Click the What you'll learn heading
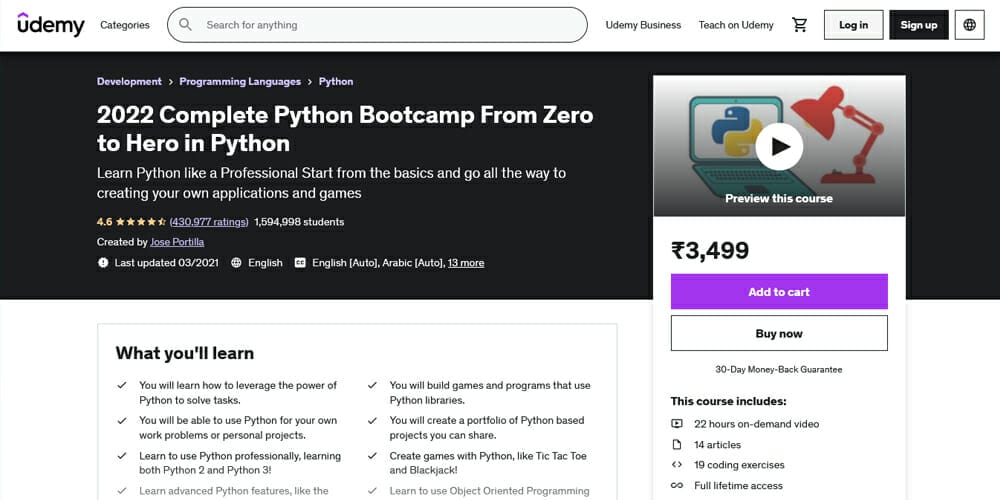This screenshot has width=1000, height=500. coord(185,353)
